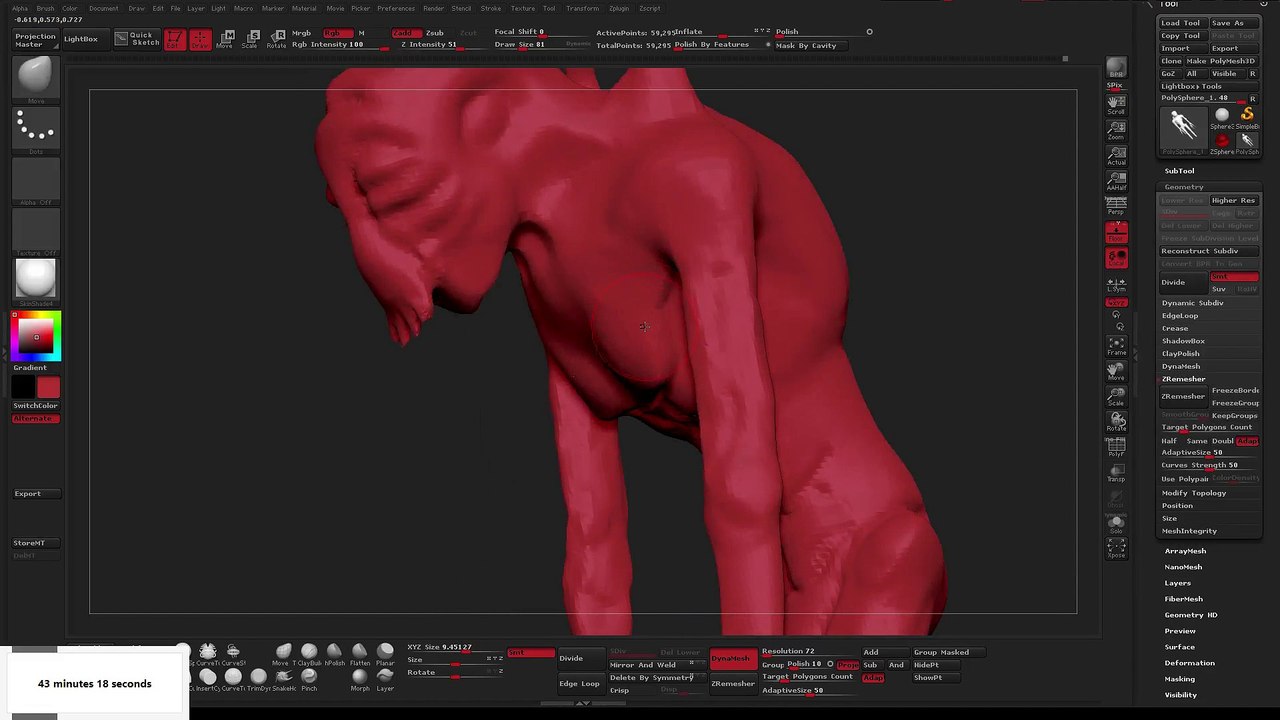Activate Edit mode button

click(x=174, y=40)
